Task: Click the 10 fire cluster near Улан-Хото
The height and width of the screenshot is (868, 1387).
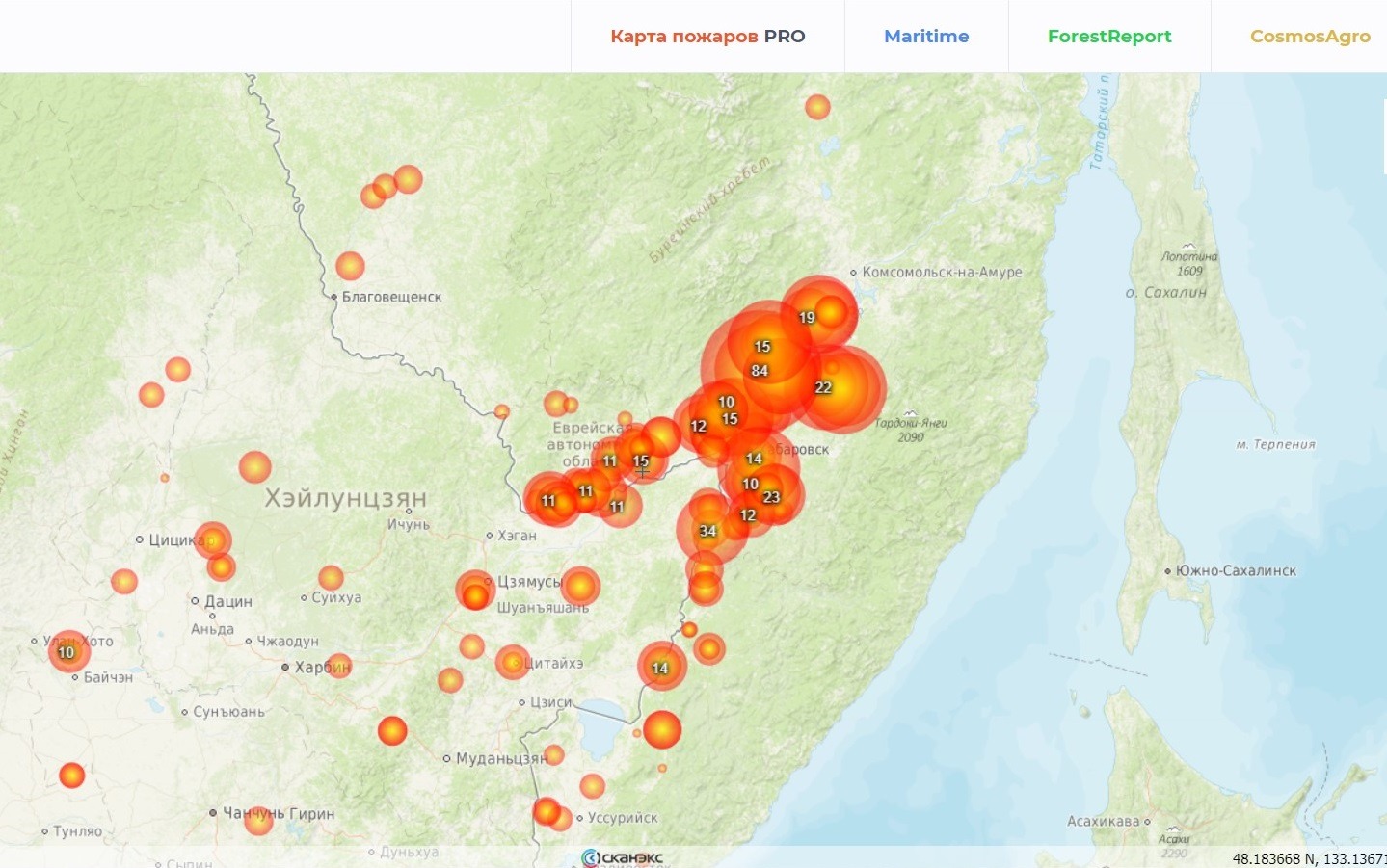Action: pos(67,652)
